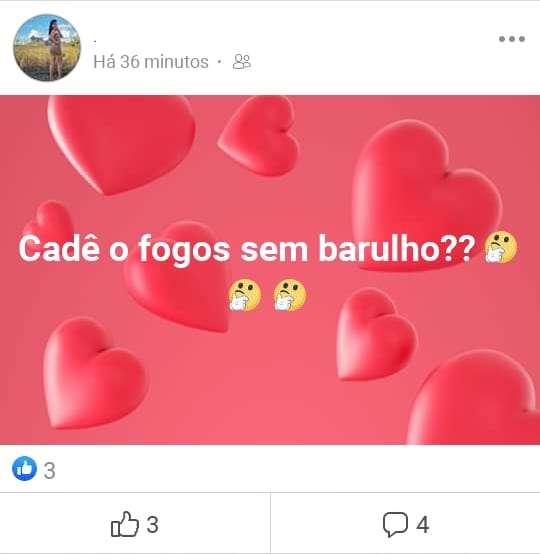540x554 pixels.
Task: Click the friends audience icon beside timestamp
Action: (242, 62)
